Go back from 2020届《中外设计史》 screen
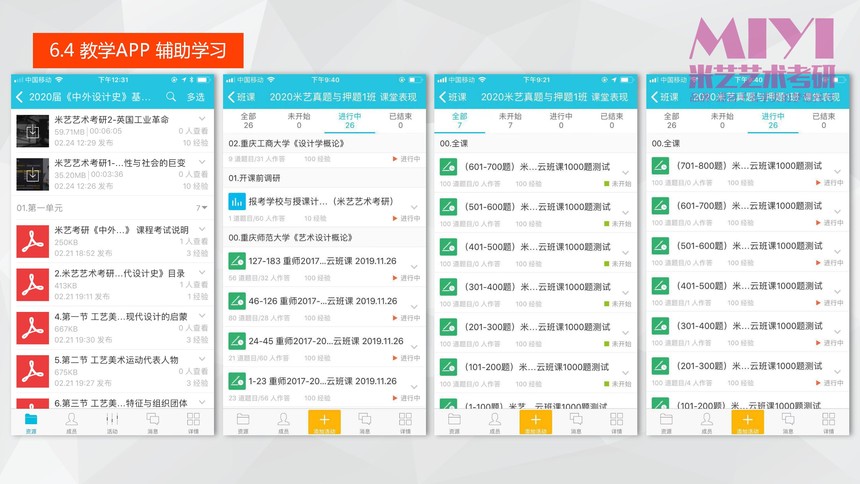The image size is (860, 484). pyautogui.click(x=20, y=97)
